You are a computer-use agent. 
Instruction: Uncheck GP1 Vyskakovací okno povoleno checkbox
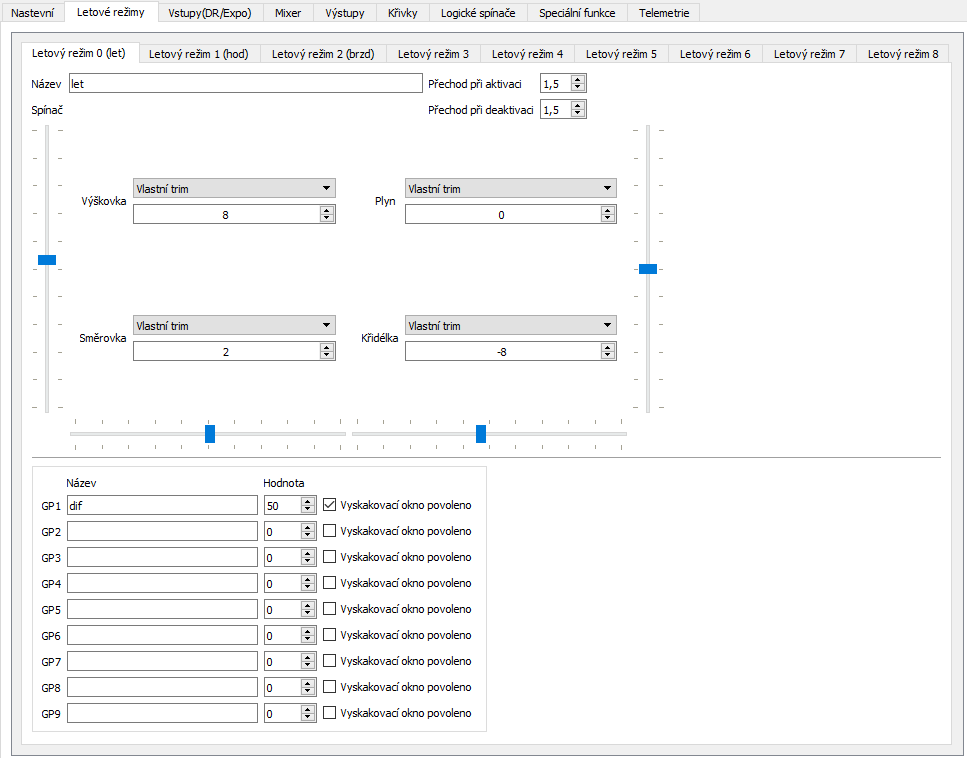click(330, 505)
